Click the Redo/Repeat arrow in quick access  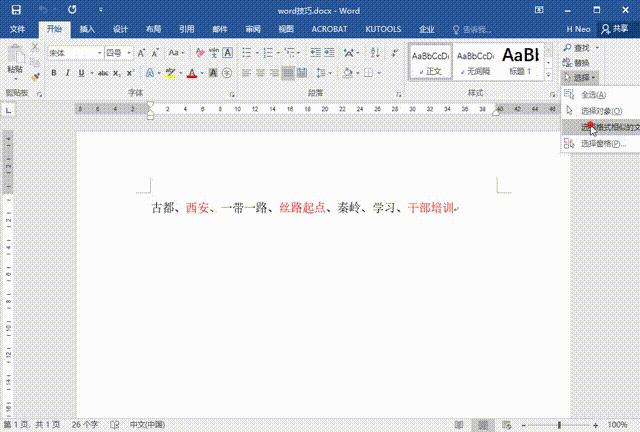72,9
